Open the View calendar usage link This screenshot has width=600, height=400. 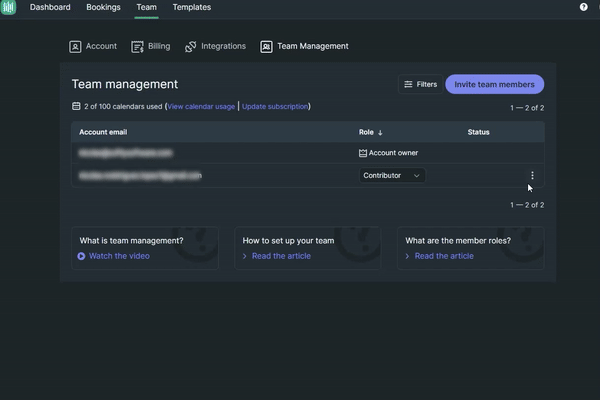coord(201,106)
